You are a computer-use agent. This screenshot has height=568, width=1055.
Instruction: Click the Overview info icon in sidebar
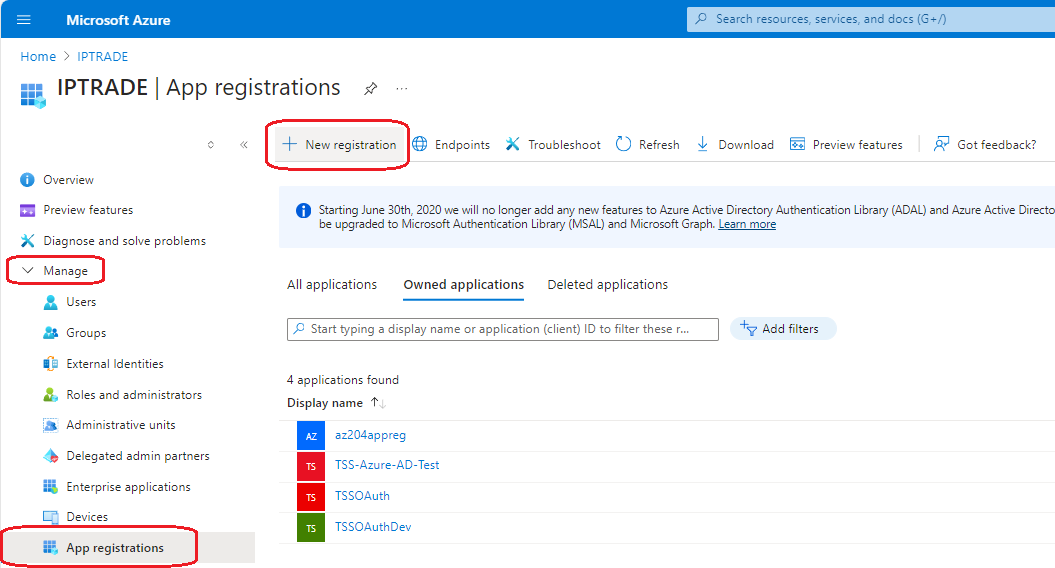tap(27, 180)
